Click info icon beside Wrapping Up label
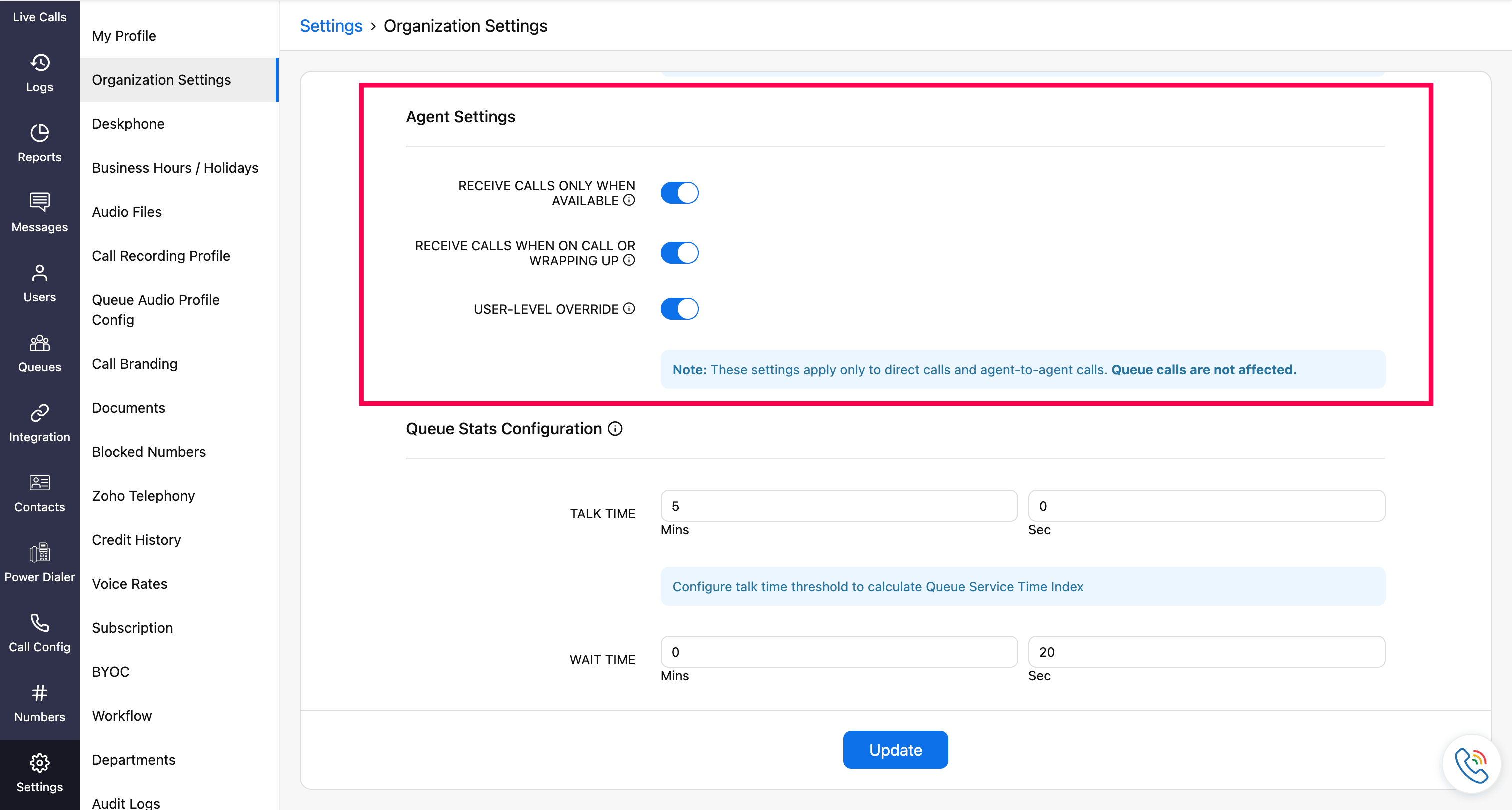Image resolution: width=1512 pixels, height=810 pixels. [x=629, y=260]
